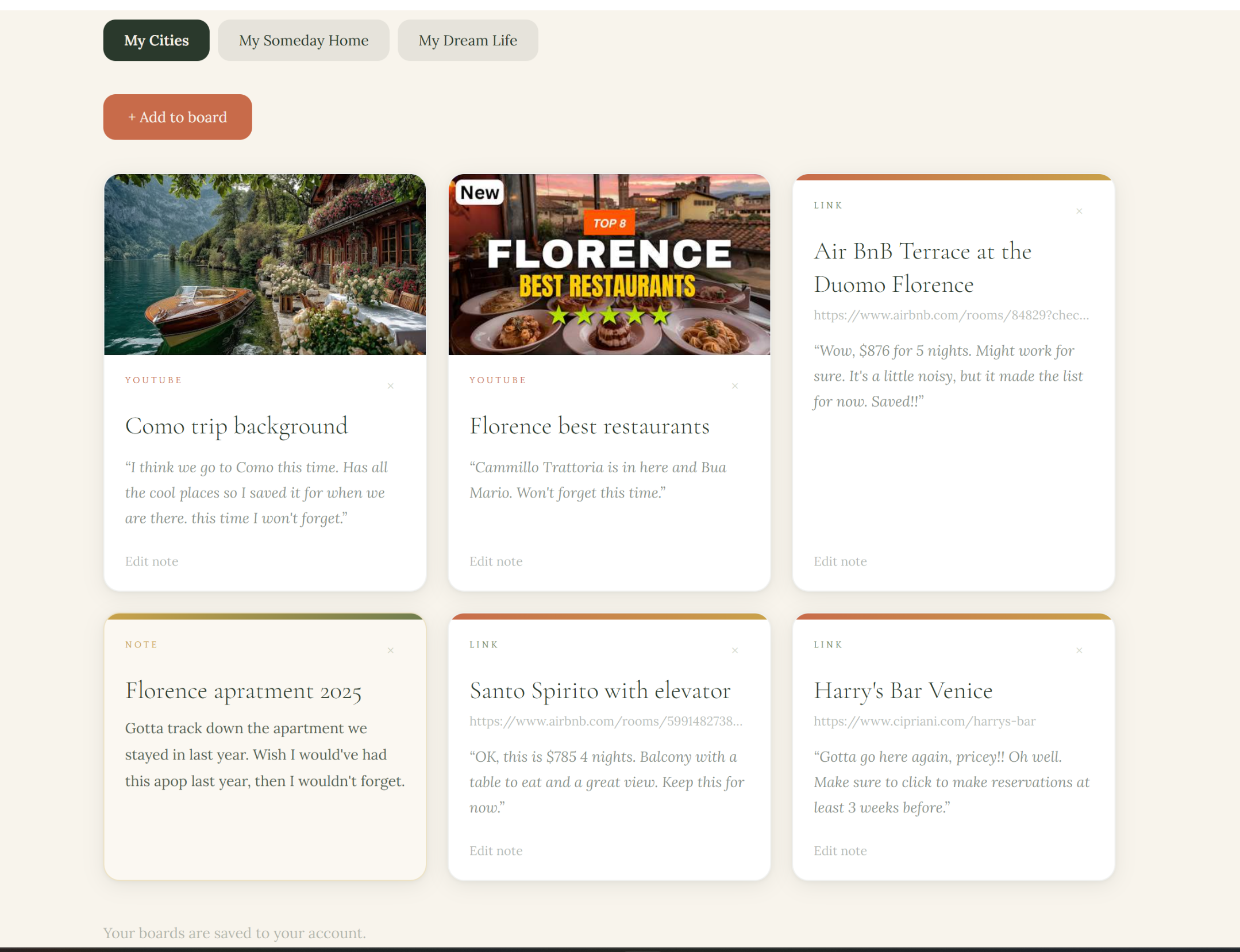1240x952 pixels.
Task: Click the 'Cammillo Trattoria is in here' quote
Action: [x=598, y=480]
